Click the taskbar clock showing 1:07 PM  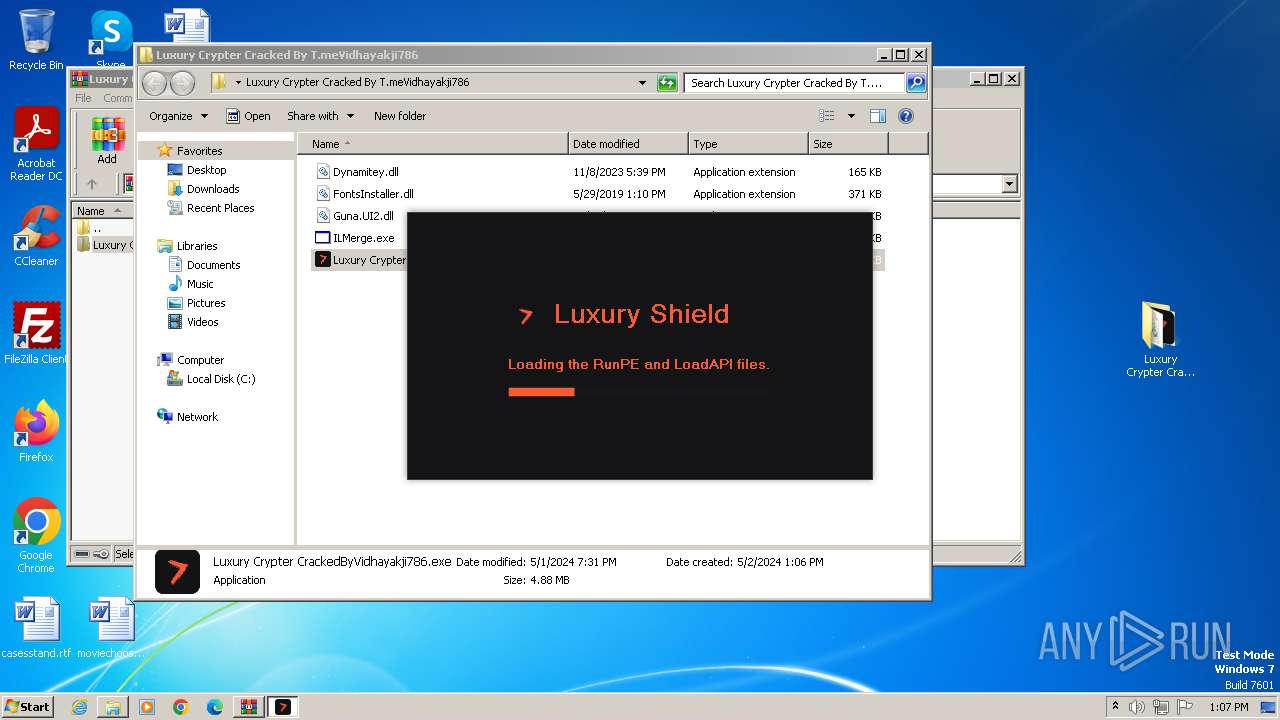coord(1228,707)
